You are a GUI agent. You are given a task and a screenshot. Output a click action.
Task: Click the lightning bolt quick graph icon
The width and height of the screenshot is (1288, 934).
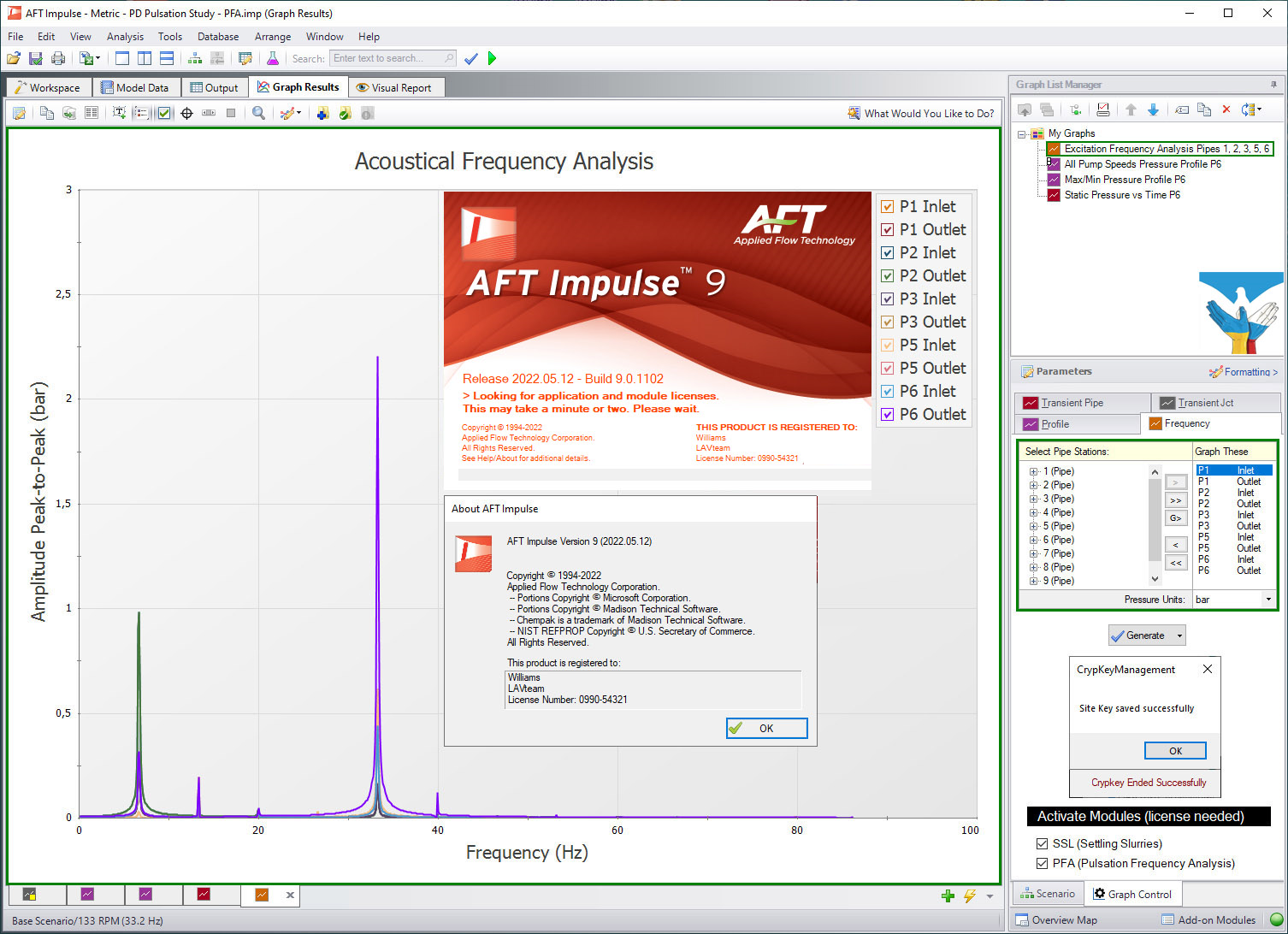coord(970,896)
